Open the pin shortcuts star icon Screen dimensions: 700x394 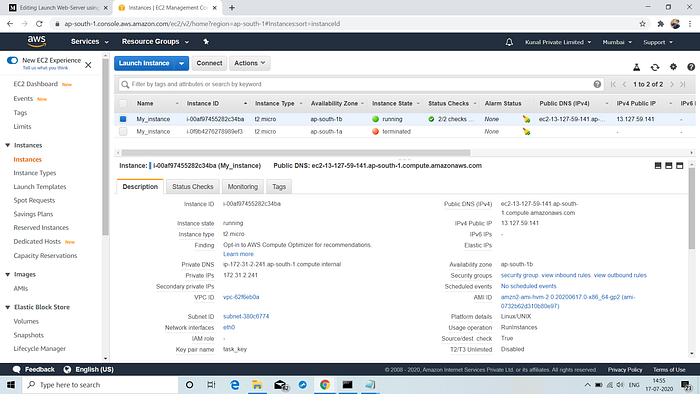tap(206, 41)
